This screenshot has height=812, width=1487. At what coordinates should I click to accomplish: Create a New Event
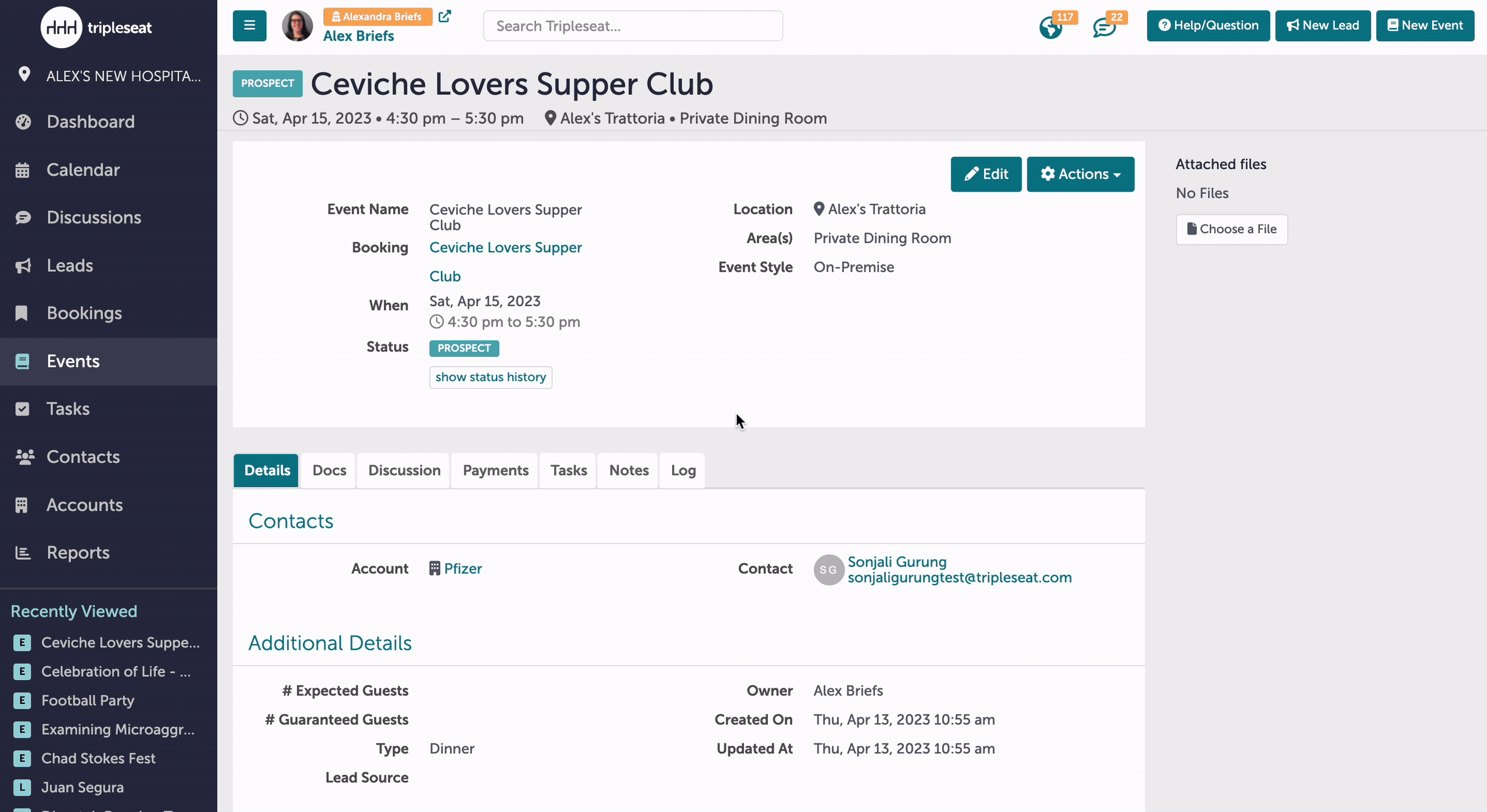(x=1425, y=26)
